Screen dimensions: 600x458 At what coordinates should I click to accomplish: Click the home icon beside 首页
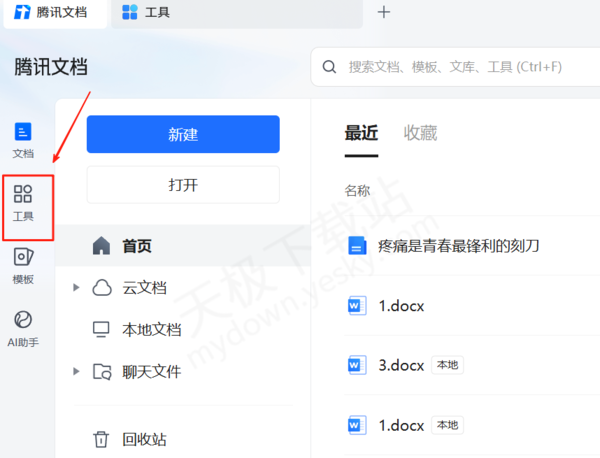click(101, 246)
